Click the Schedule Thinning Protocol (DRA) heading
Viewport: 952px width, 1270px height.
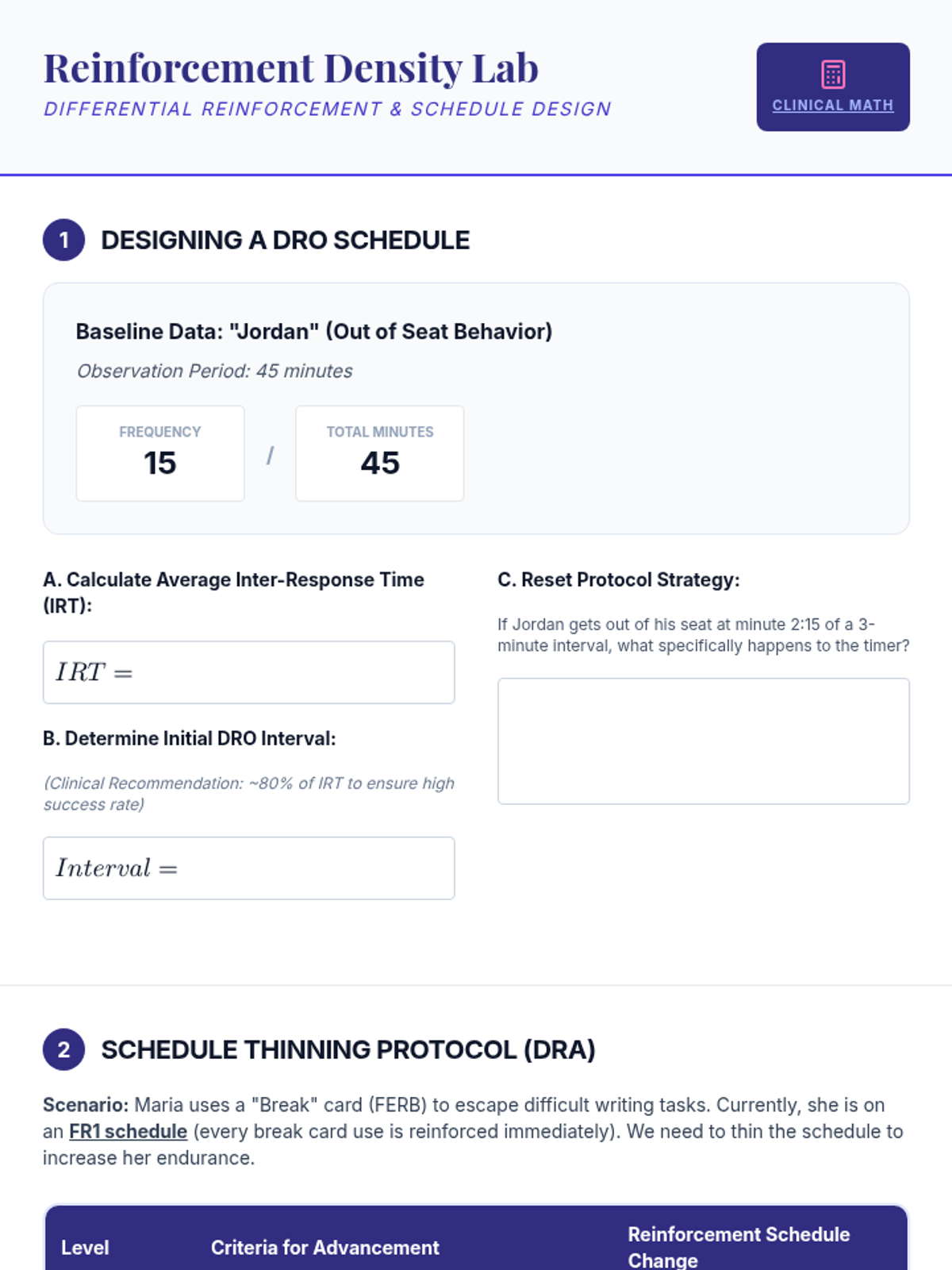(x=348, y=1049)
